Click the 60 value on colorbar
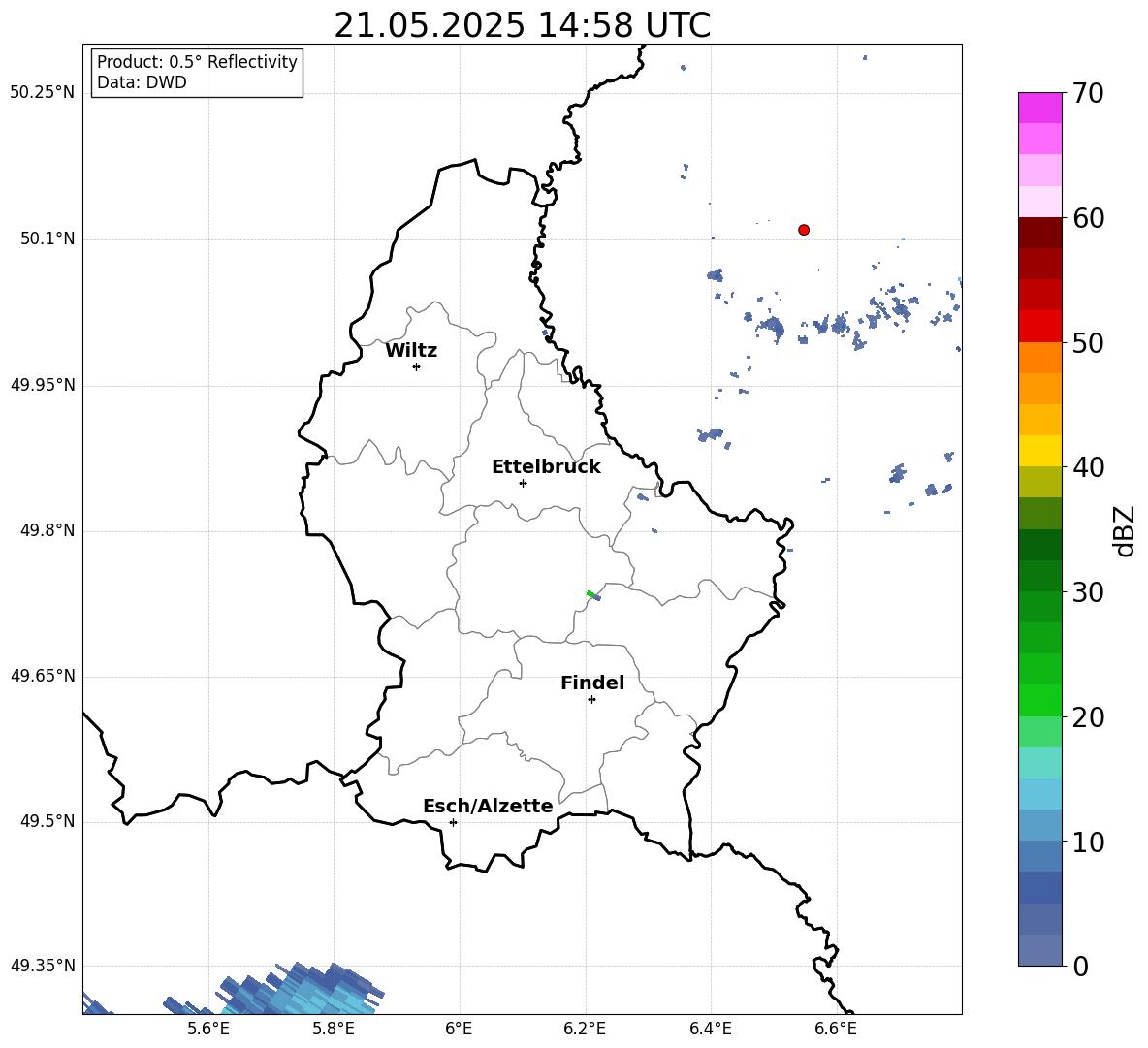This screenshot has height=1048, width=1148. click(x=1088, y=218)
